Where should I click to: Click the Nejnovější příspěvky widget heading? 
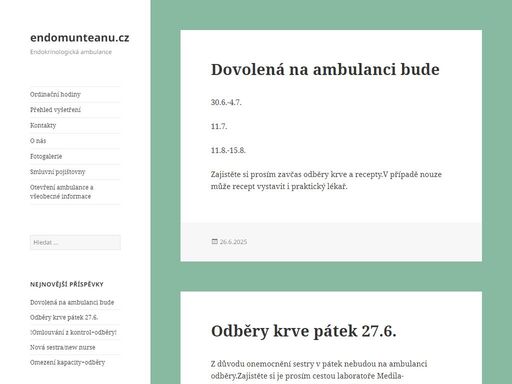coord(67,284)
